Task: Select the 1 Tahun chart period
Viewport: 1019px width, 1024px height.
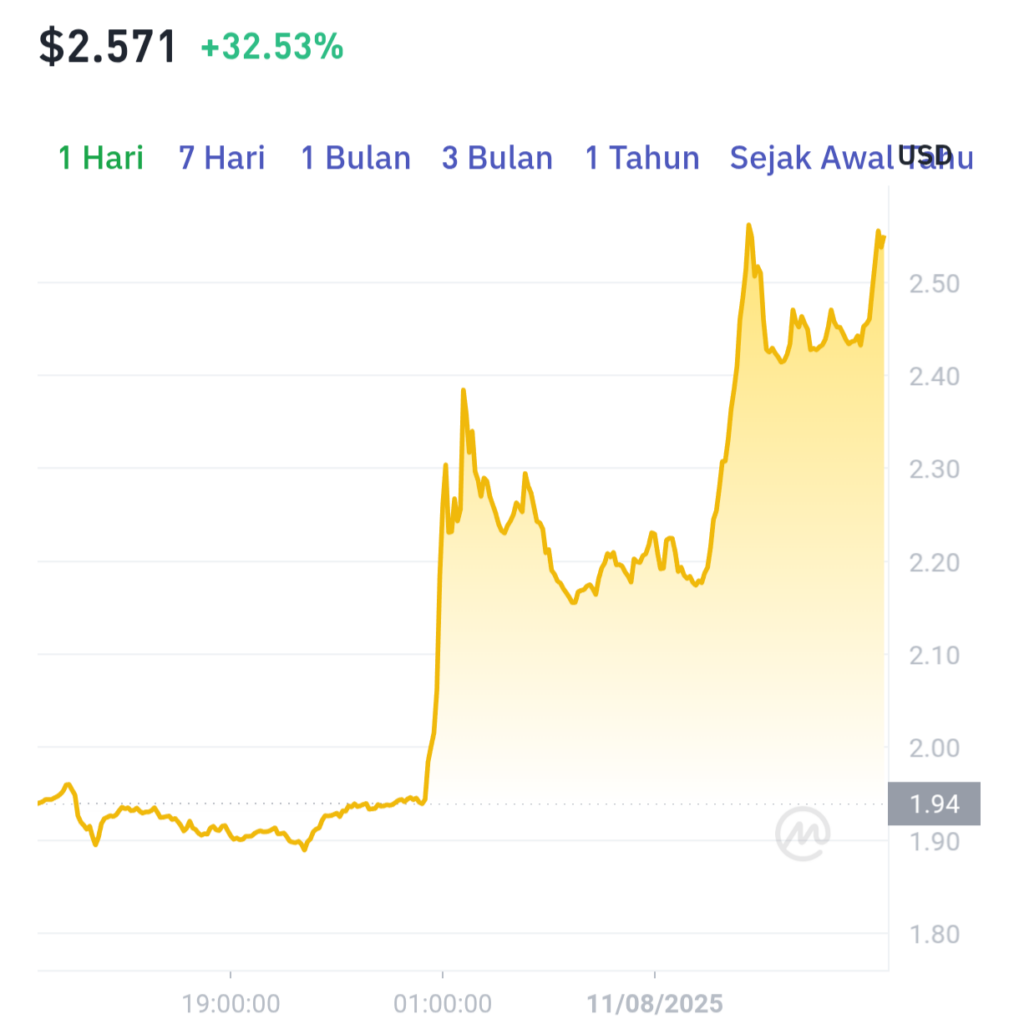Action: (x=643, y=158)
